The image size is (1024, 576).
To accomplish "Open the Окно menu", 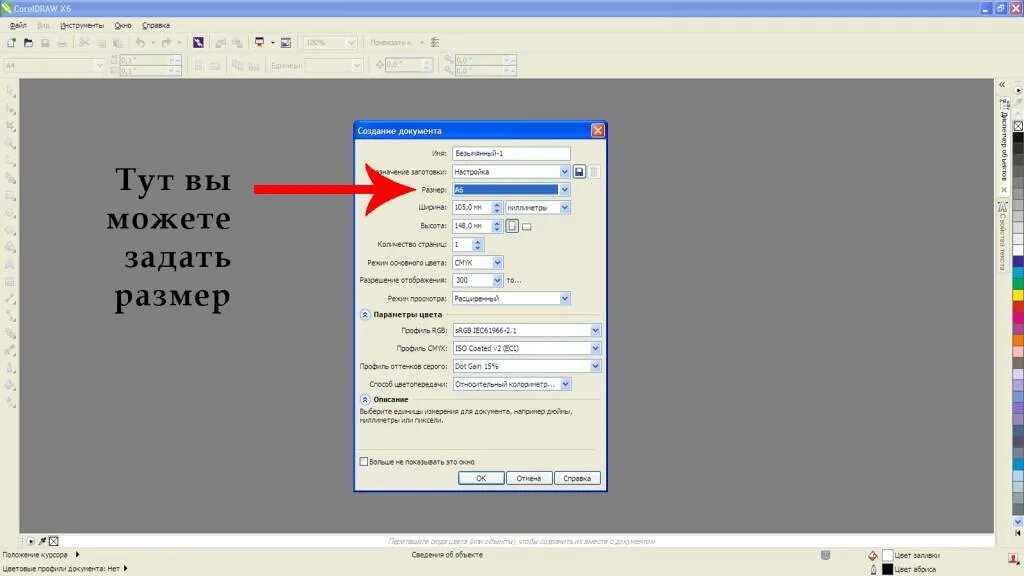I will (x=123, y=25).
